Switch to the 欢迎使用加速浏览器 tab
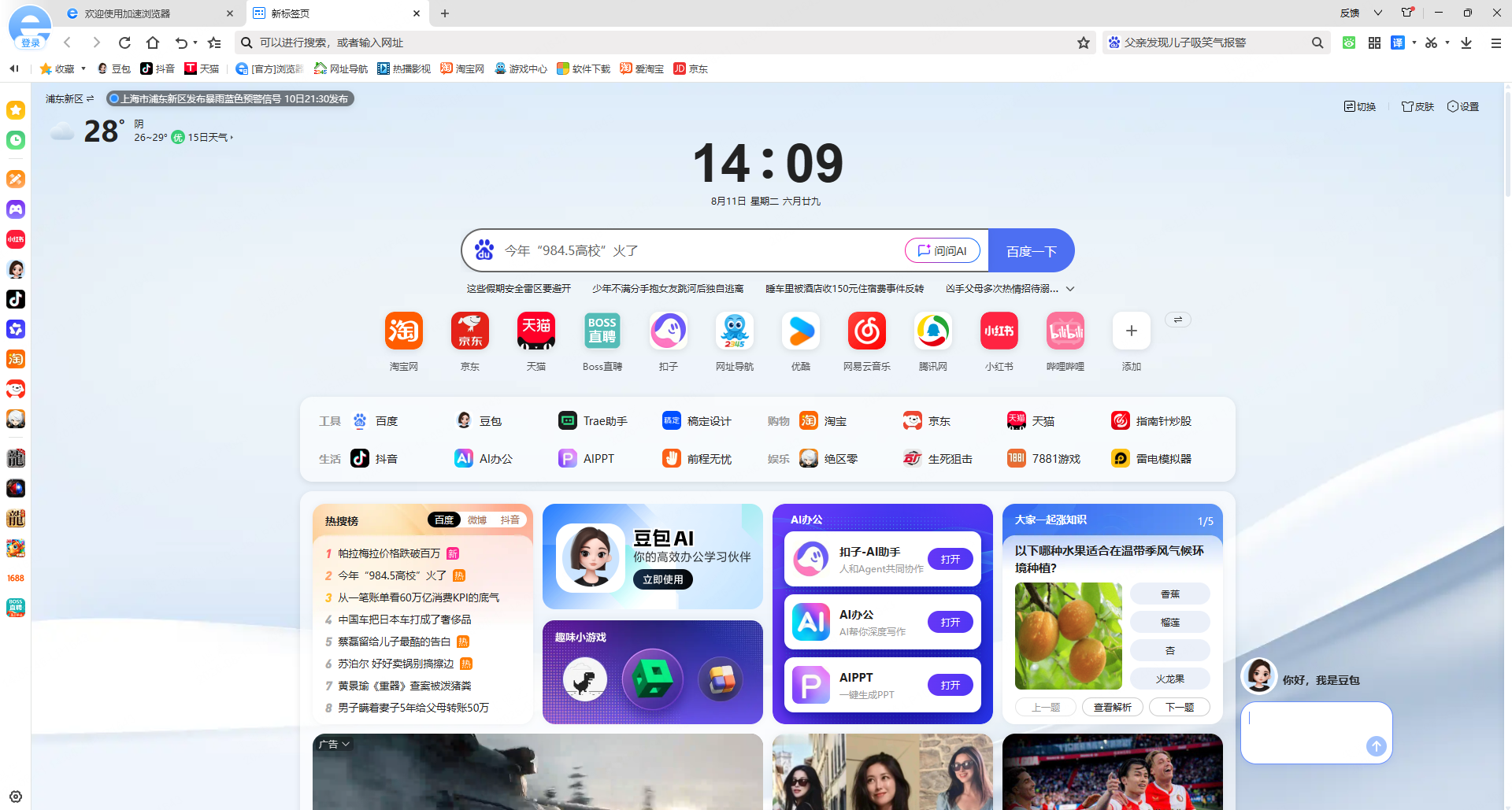This screenshot has height=810, width=1512. (150, 13)
